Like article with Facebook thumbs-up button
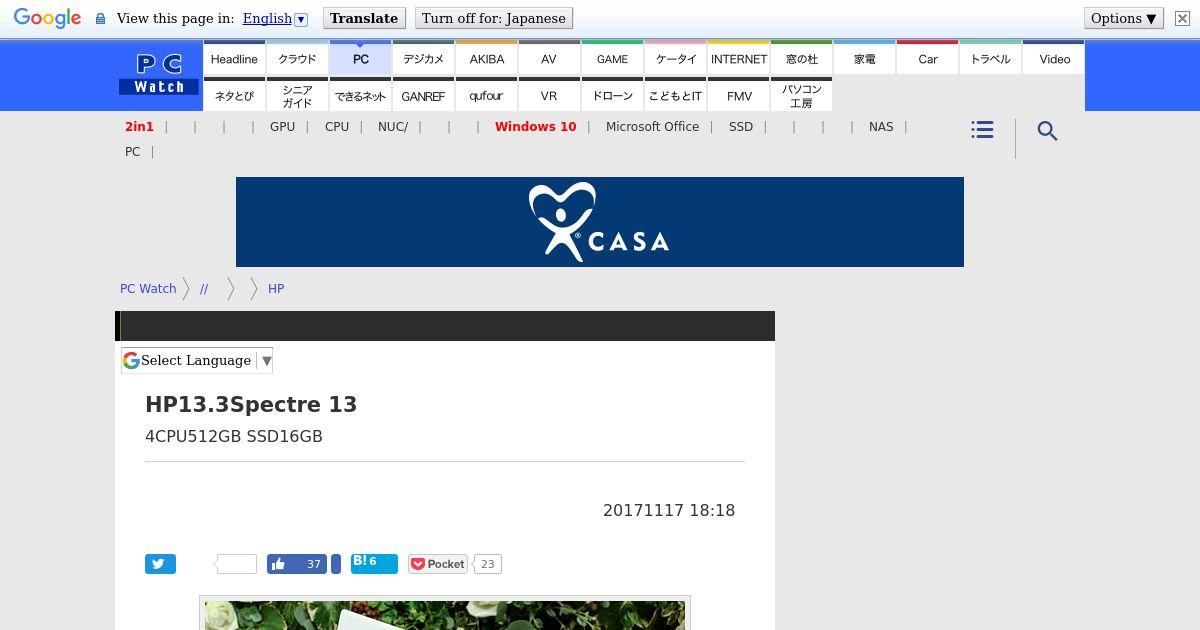The height and width of the screenshot is (630, 1200). click(297, 564)
